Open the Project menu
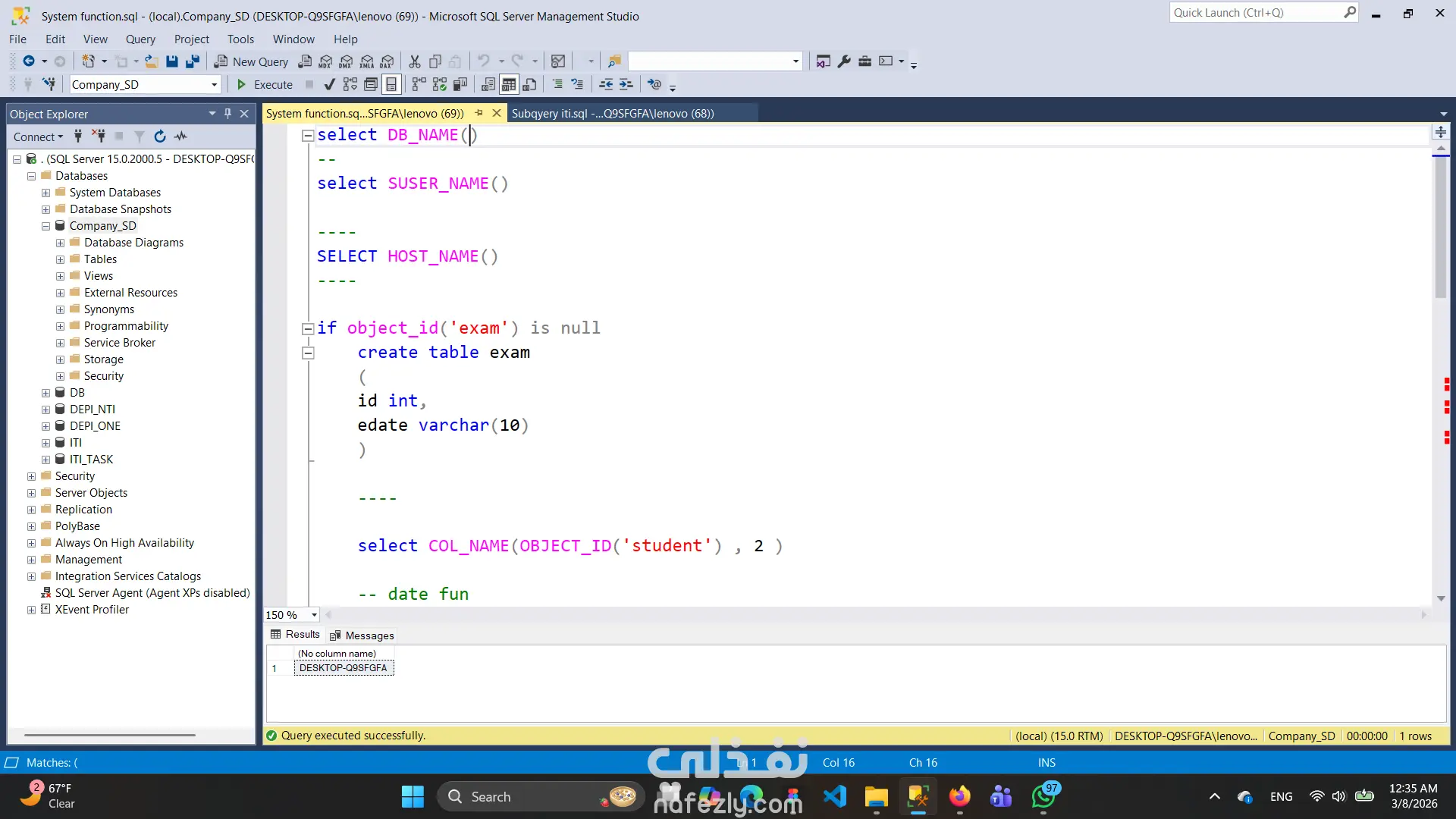The height and width of the screenshot is (819, 1456). 191,39
